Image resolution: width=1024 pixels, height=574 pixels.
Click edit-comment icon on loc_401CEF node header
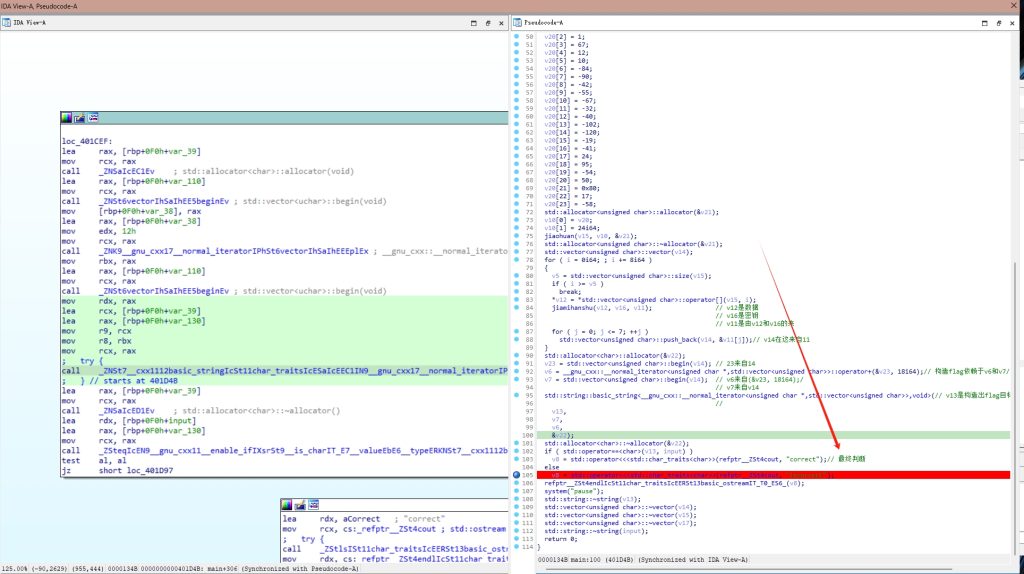[x=80, y=118]
